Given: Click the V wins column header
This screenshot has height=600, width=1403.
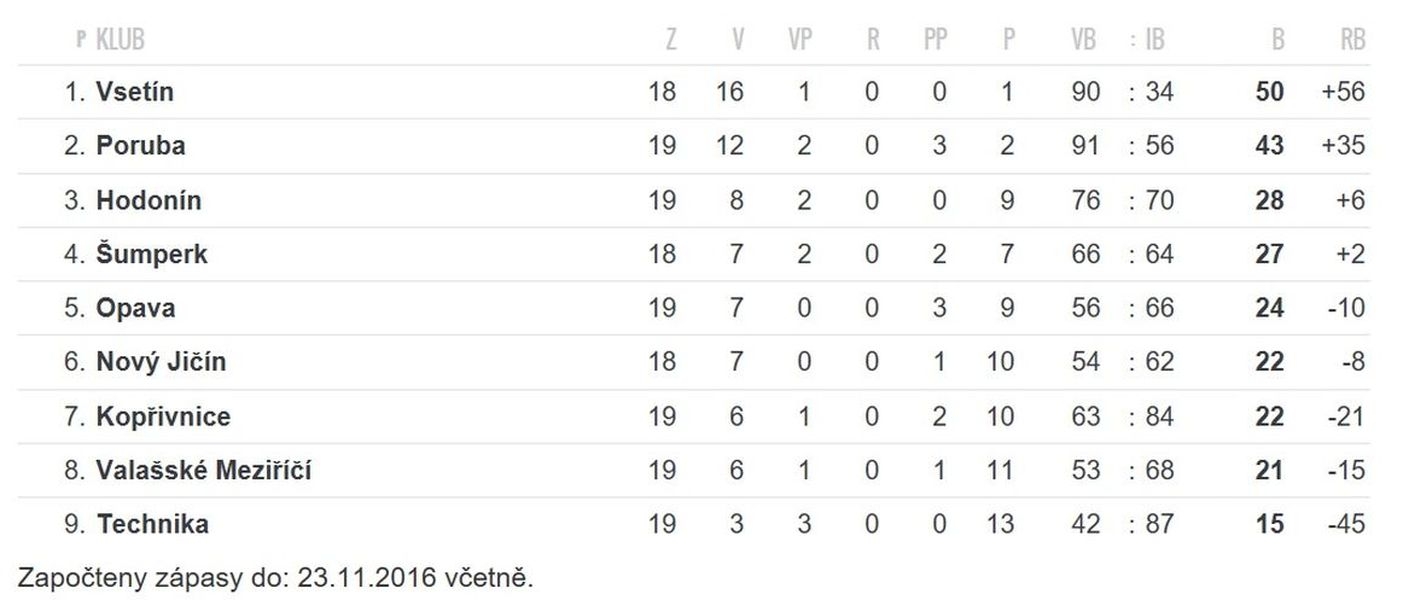Looking at the screenshot, I should (x=738, y=39).
